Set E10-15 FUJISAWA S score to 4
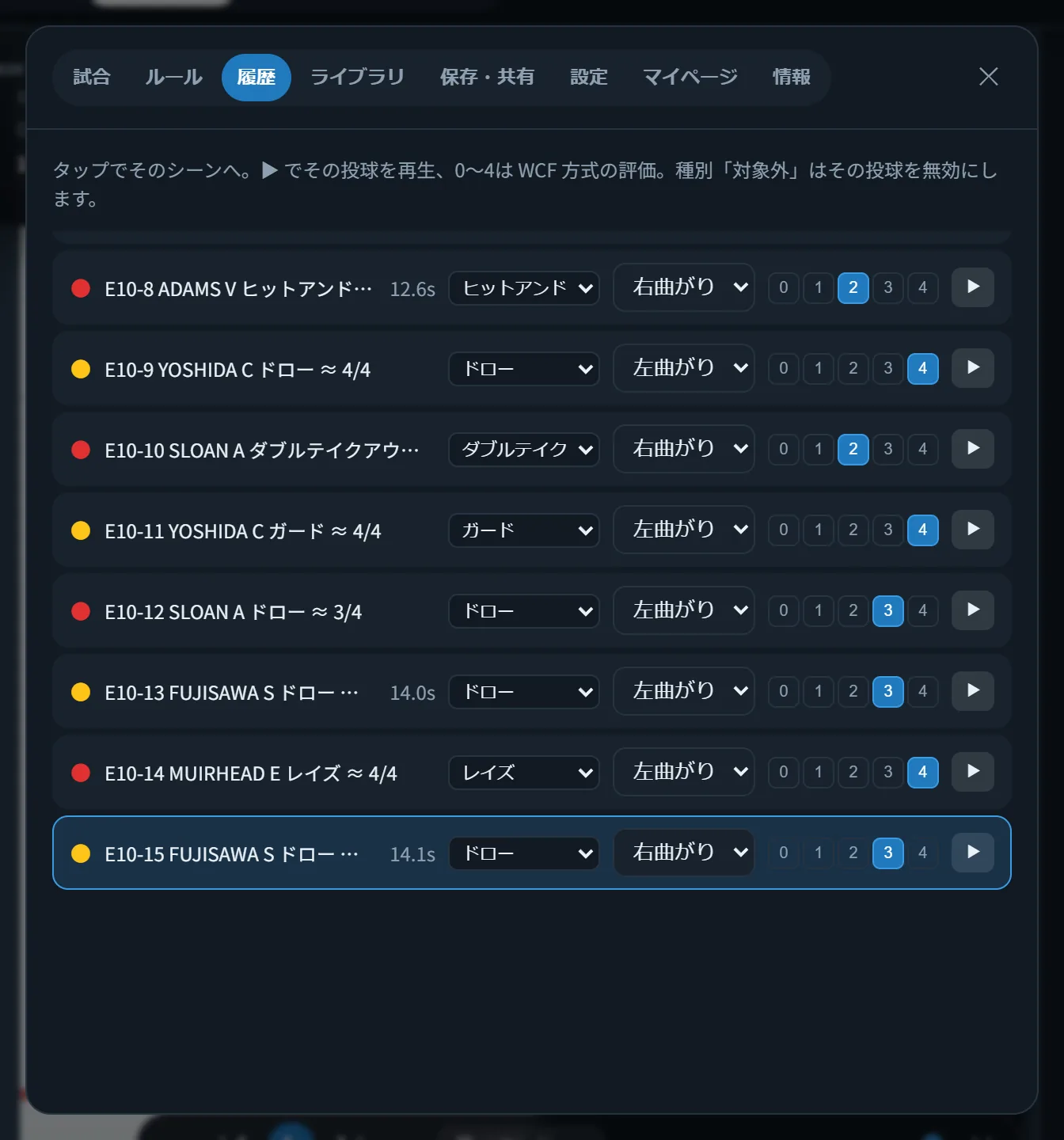This screenshot has height=1140, width=1064. click(x=922, y=853)
